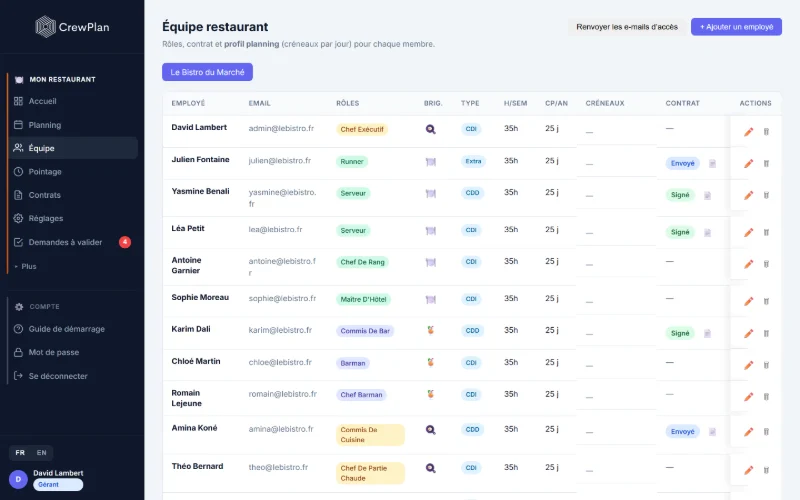Edit Romain Lejeune with pencil icon

(748, 397)
